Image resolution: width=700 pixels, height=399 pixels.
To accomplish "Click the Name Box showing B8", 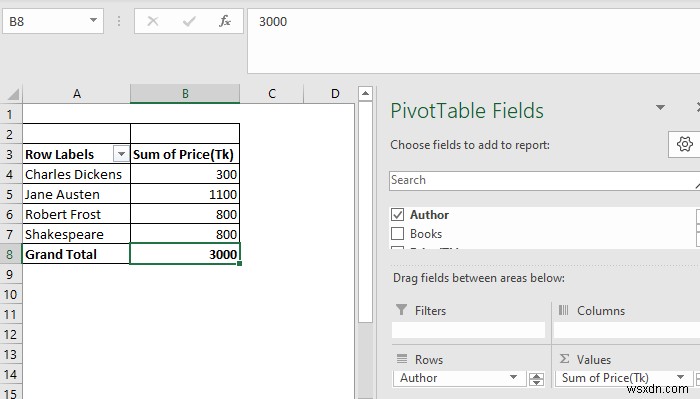I will click(53, 21).
